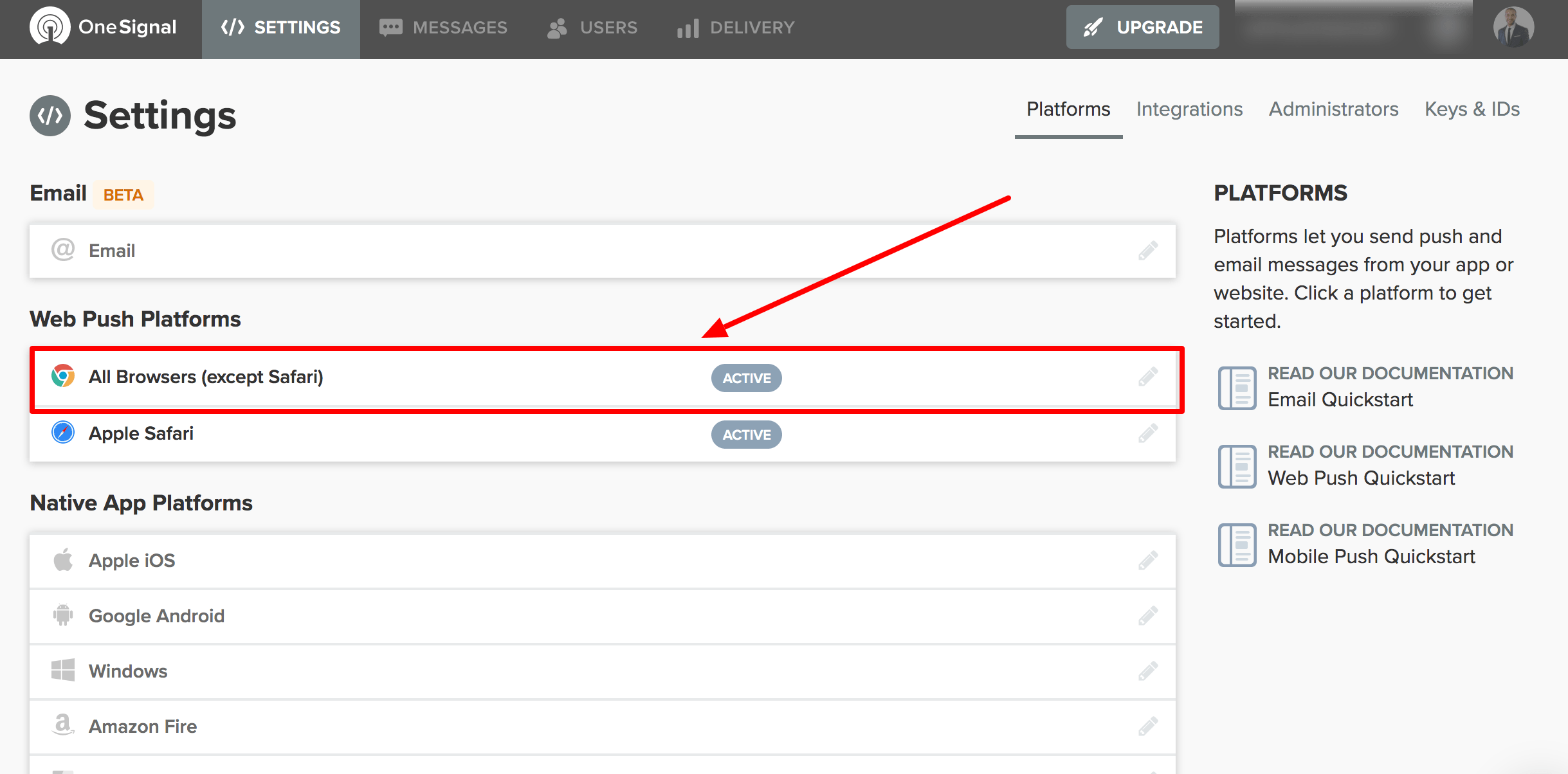Click the Windows logo platform icon
Image resolution: width=1568 pixels, height=774 pixels.
coord(63,670)
